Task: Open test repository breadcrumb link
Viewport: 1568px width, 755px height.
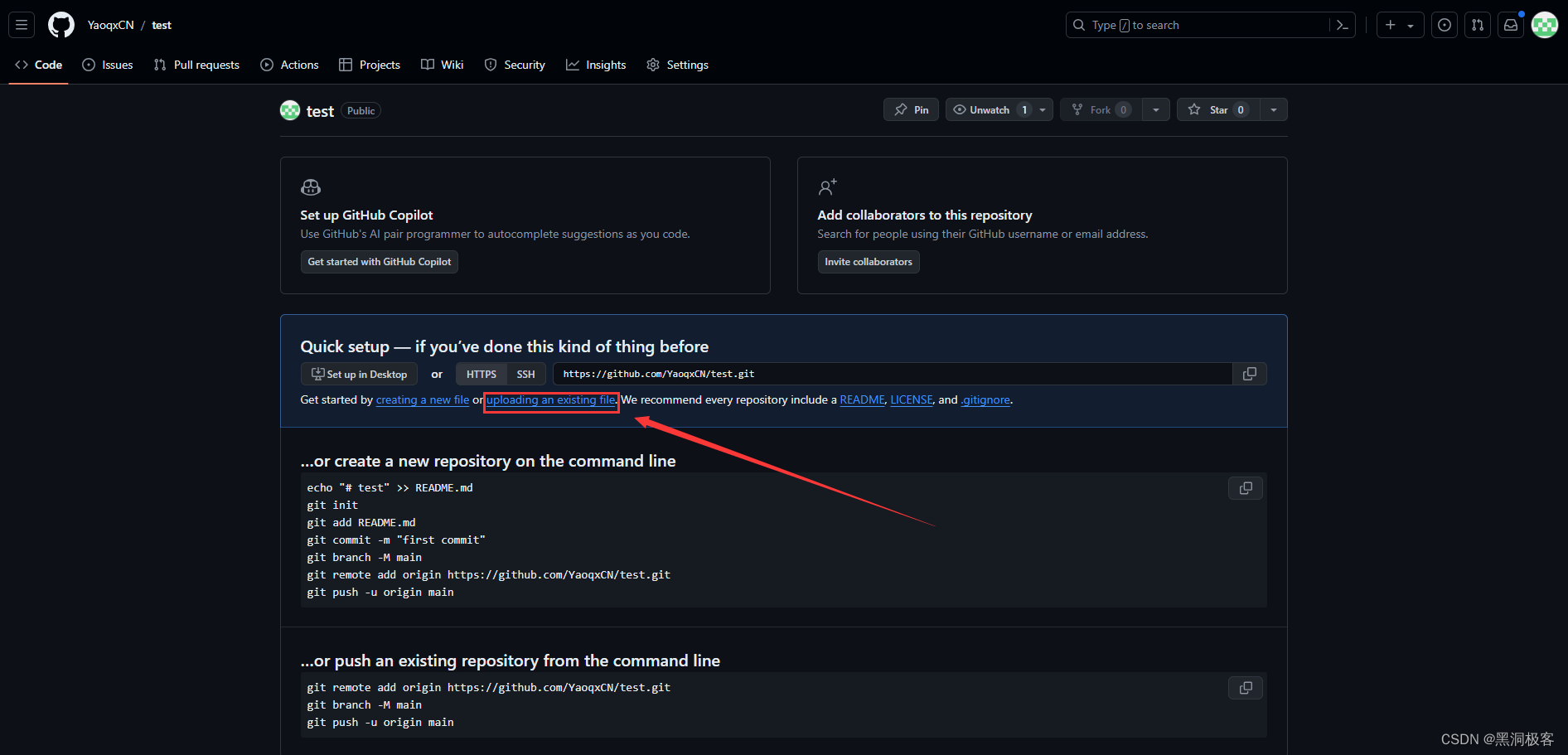Action: click(x=162, y=25)
